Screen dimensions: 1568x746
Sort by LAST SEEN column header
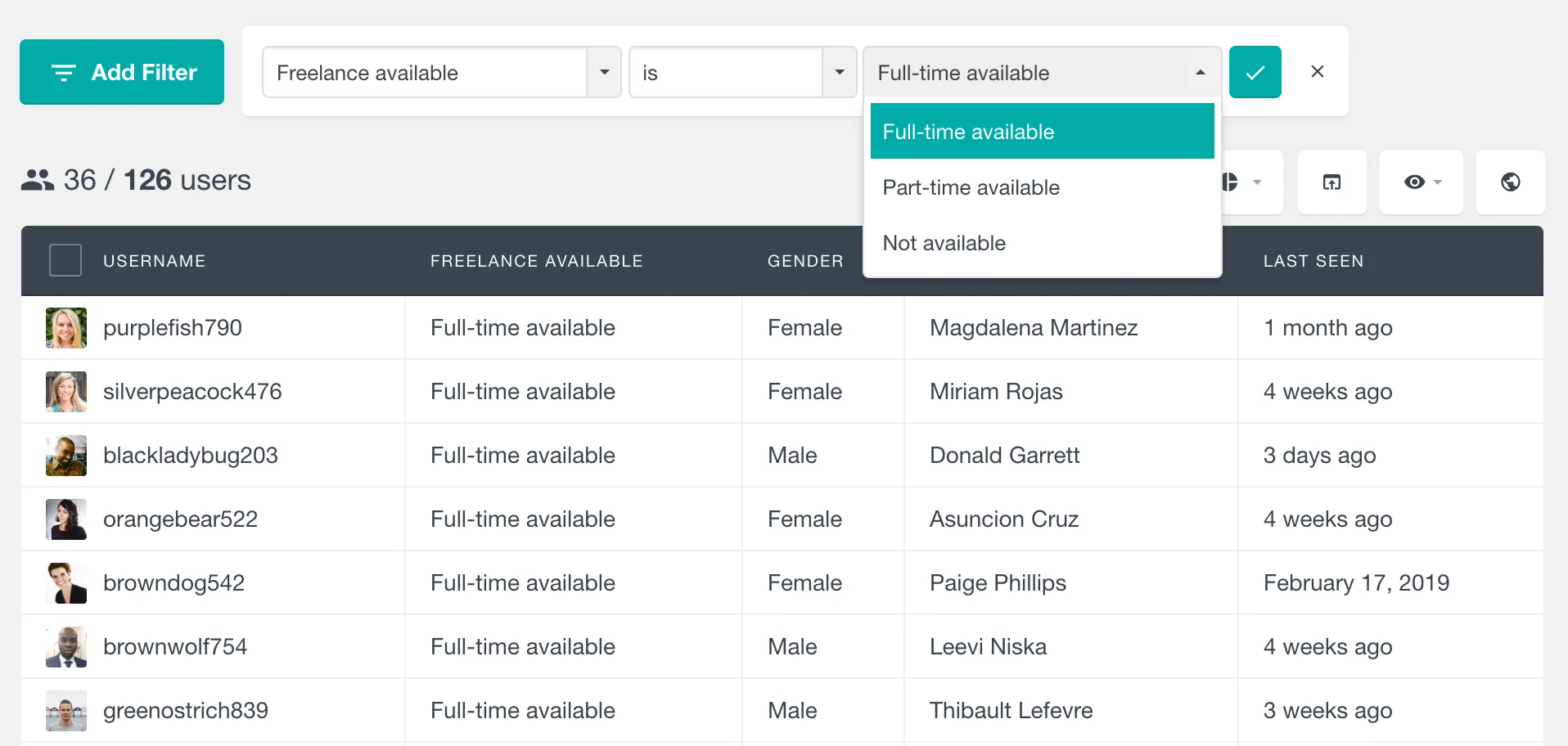(1313, 261)
